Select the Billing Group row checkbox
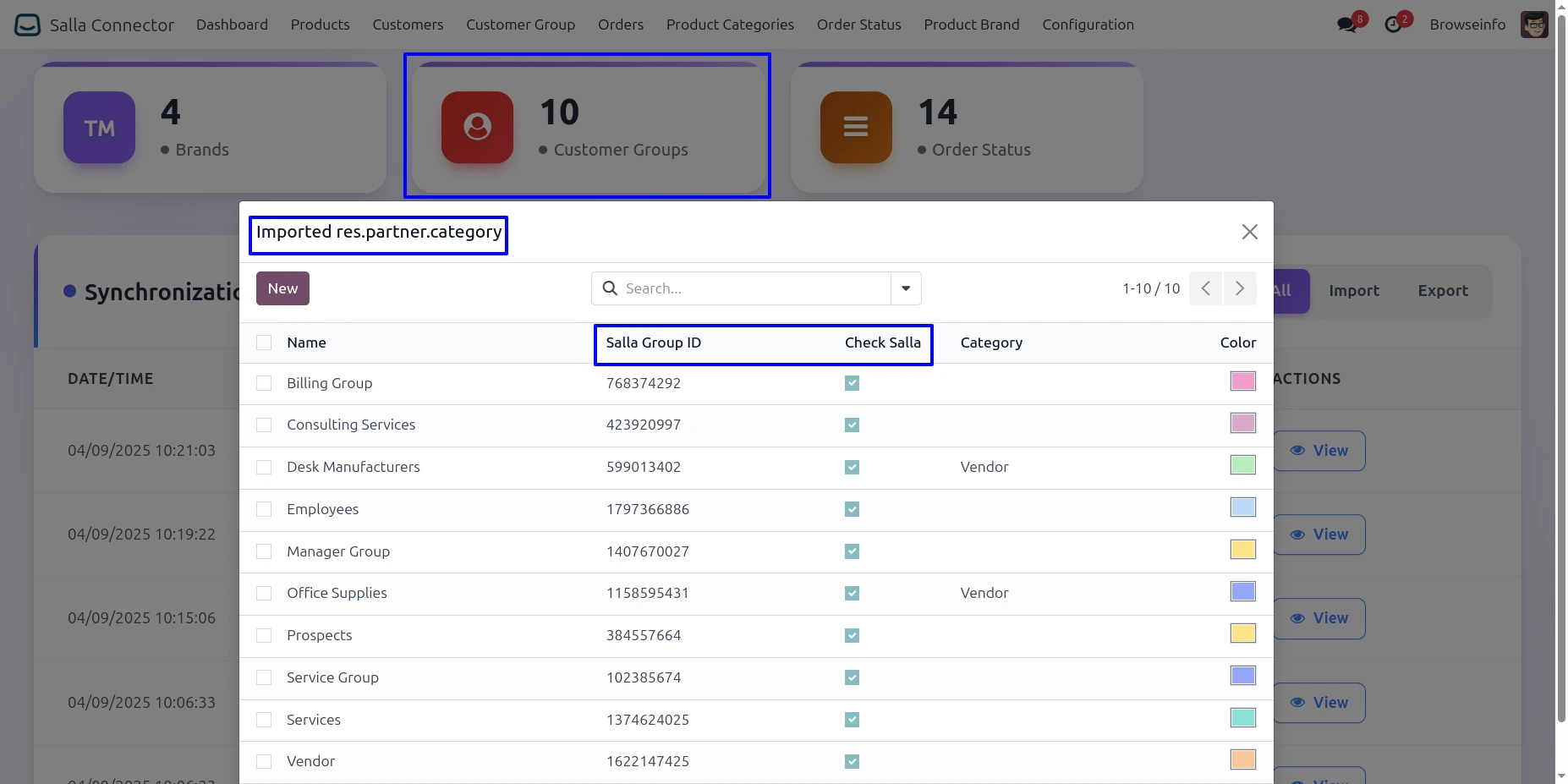The height and width of the screenshot is (784, 1568). pos(264,383)
